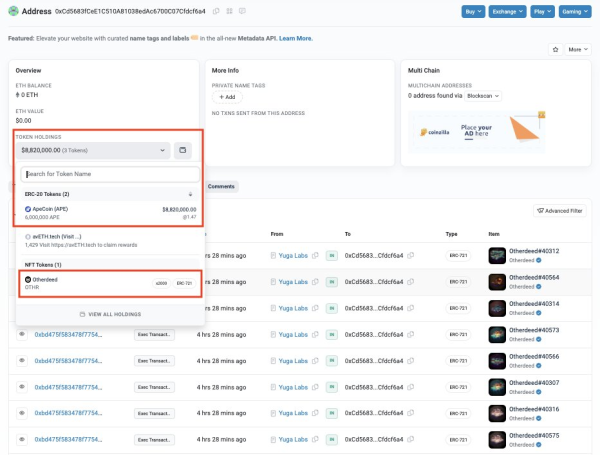Click the address avatar icon

(13, 11)
